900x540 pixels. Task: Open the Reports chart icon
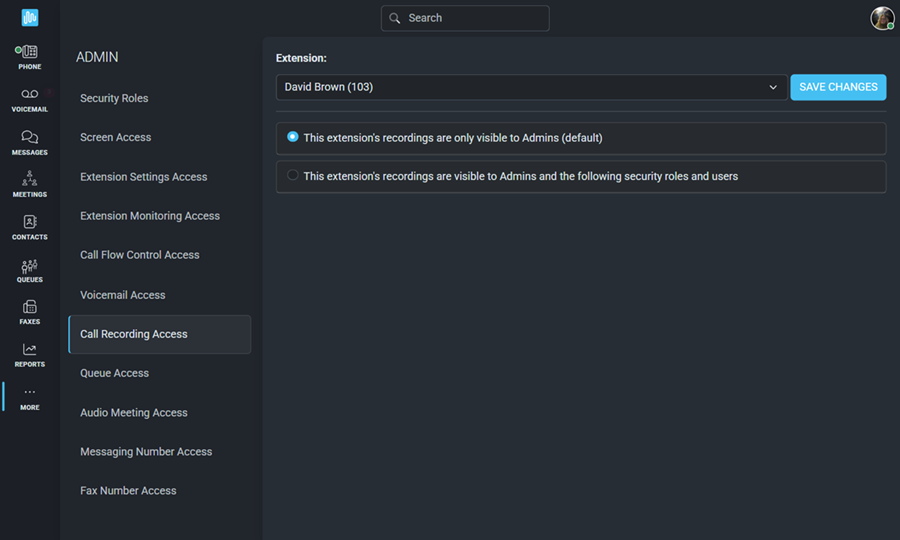pos(30,349)
